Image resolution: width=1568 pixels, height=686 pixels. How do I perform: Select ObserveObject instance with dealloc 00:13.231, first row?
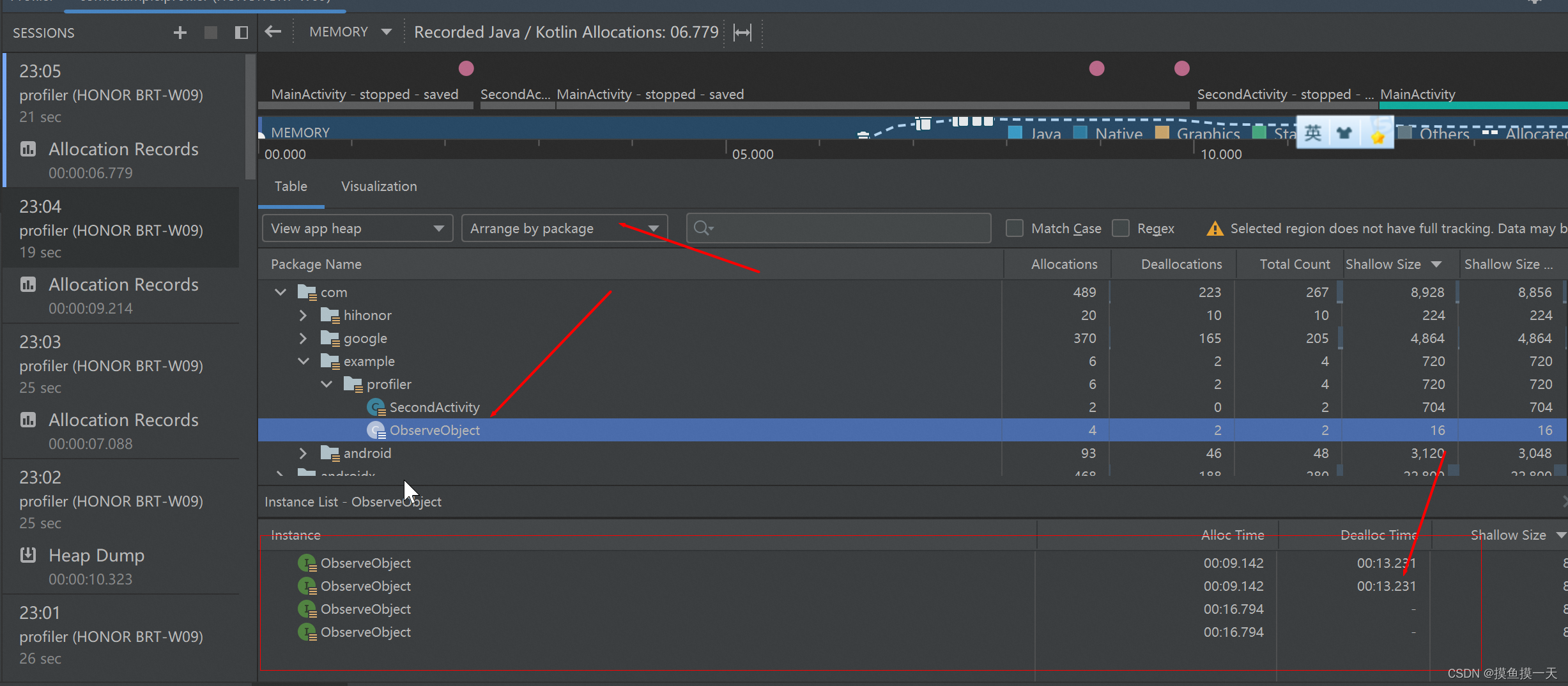[x=912, y=563]
